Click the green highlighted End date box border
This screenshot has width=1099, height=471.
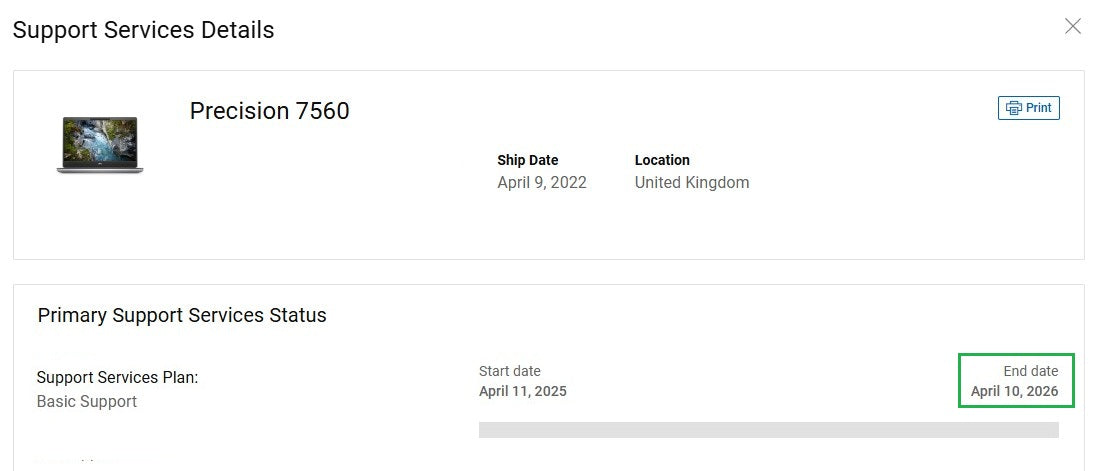click(960, 380)
